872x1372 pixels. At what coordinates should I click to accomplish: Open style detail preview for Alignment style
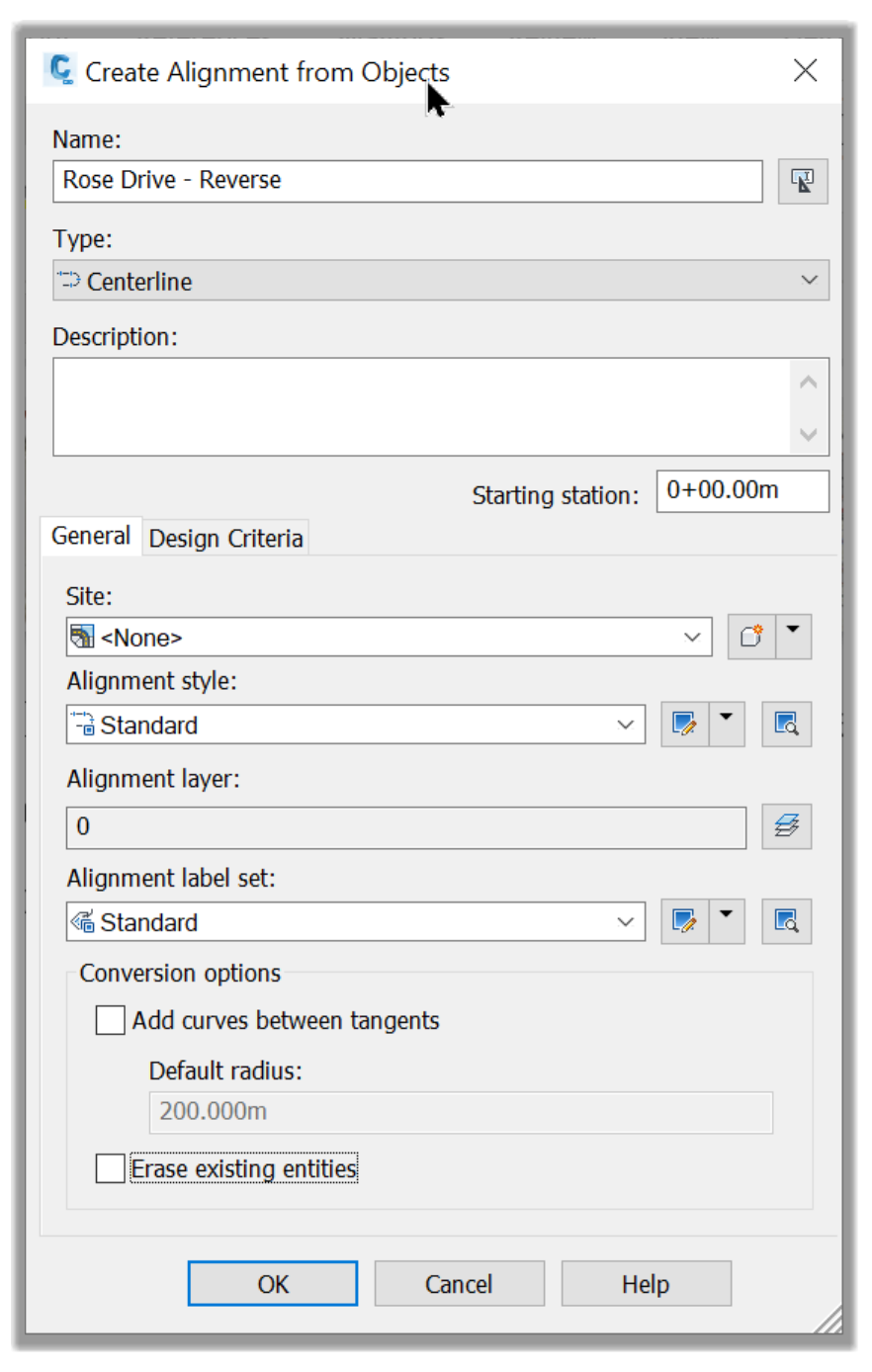pos(786,724)
